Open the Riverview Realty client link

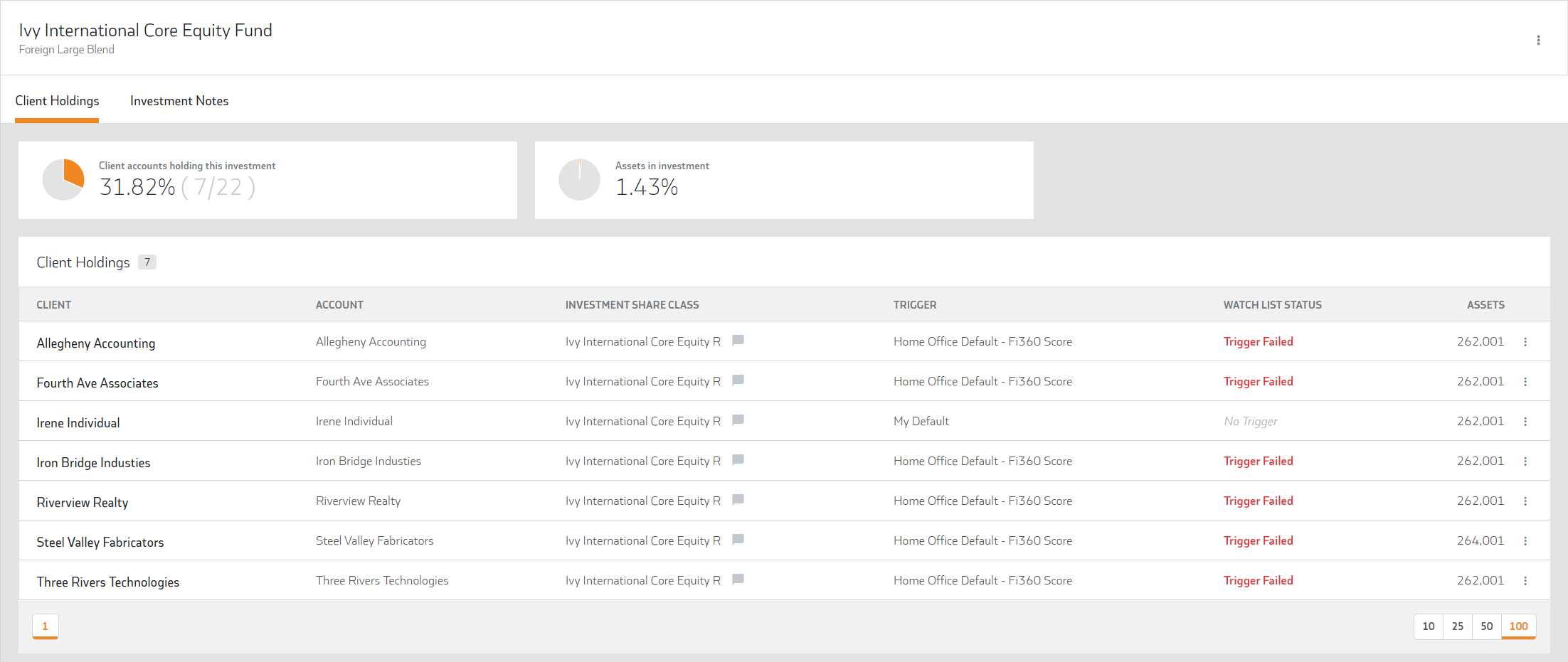pyautogui.click(x=83, y=503)
